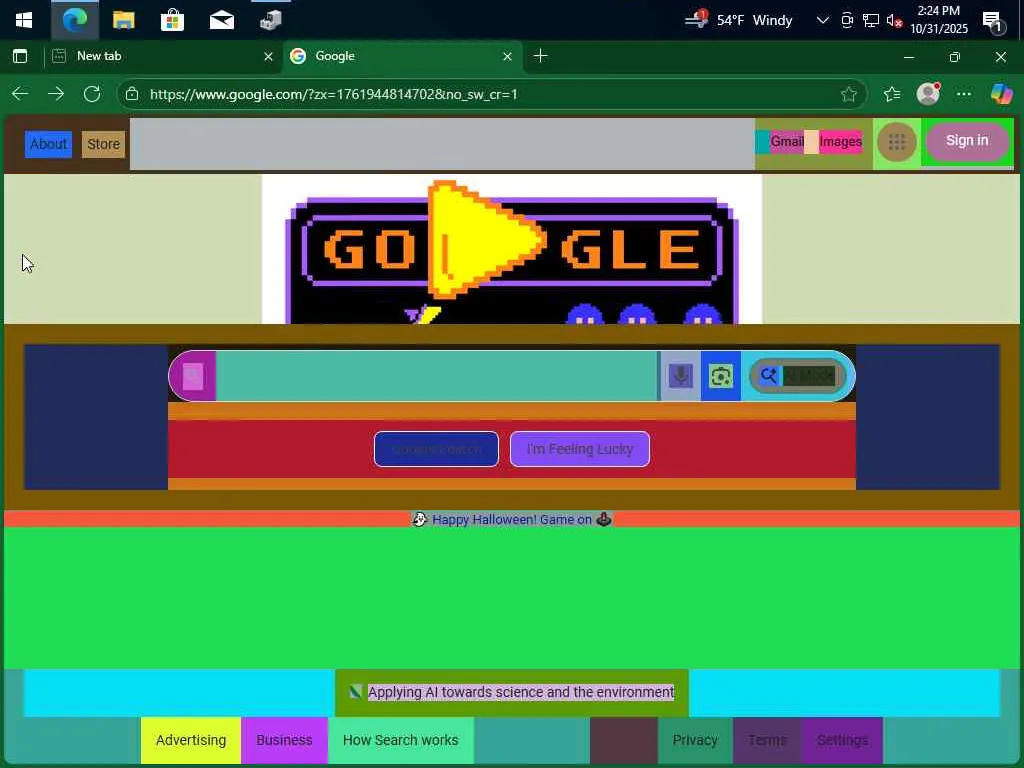
Task: Open the weather widget showing 54°F Windy
Action: pyautogui.click(x=739, y=20)
